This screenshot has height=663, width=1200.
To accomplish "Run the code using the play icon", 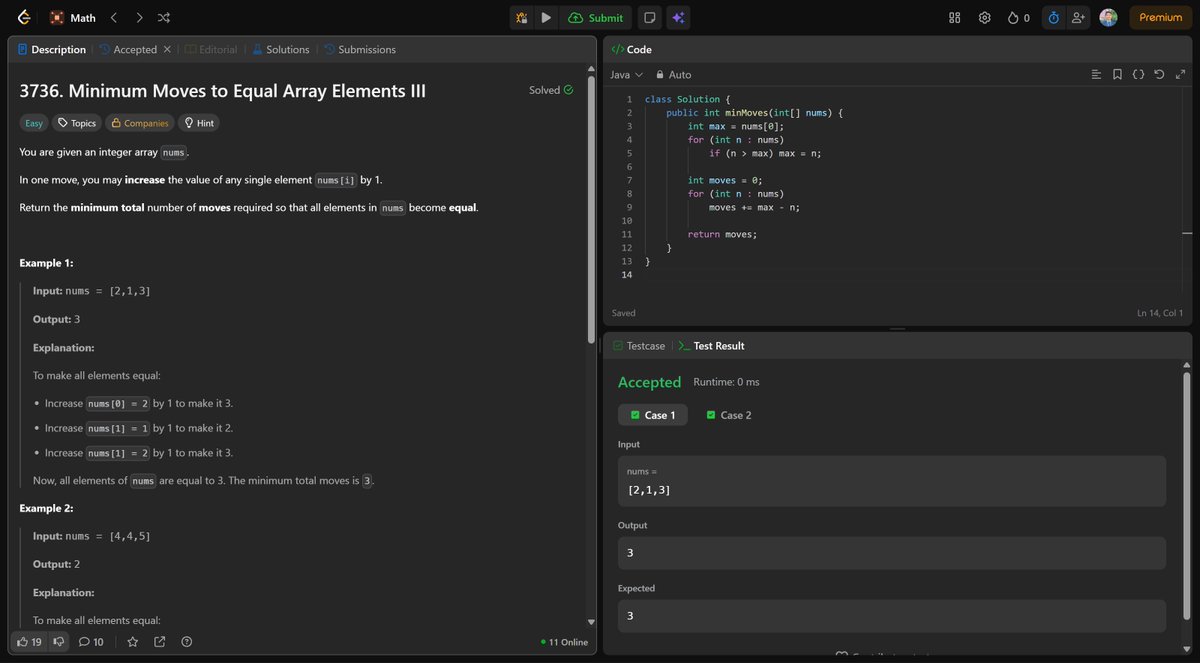I will coord(544,17).
